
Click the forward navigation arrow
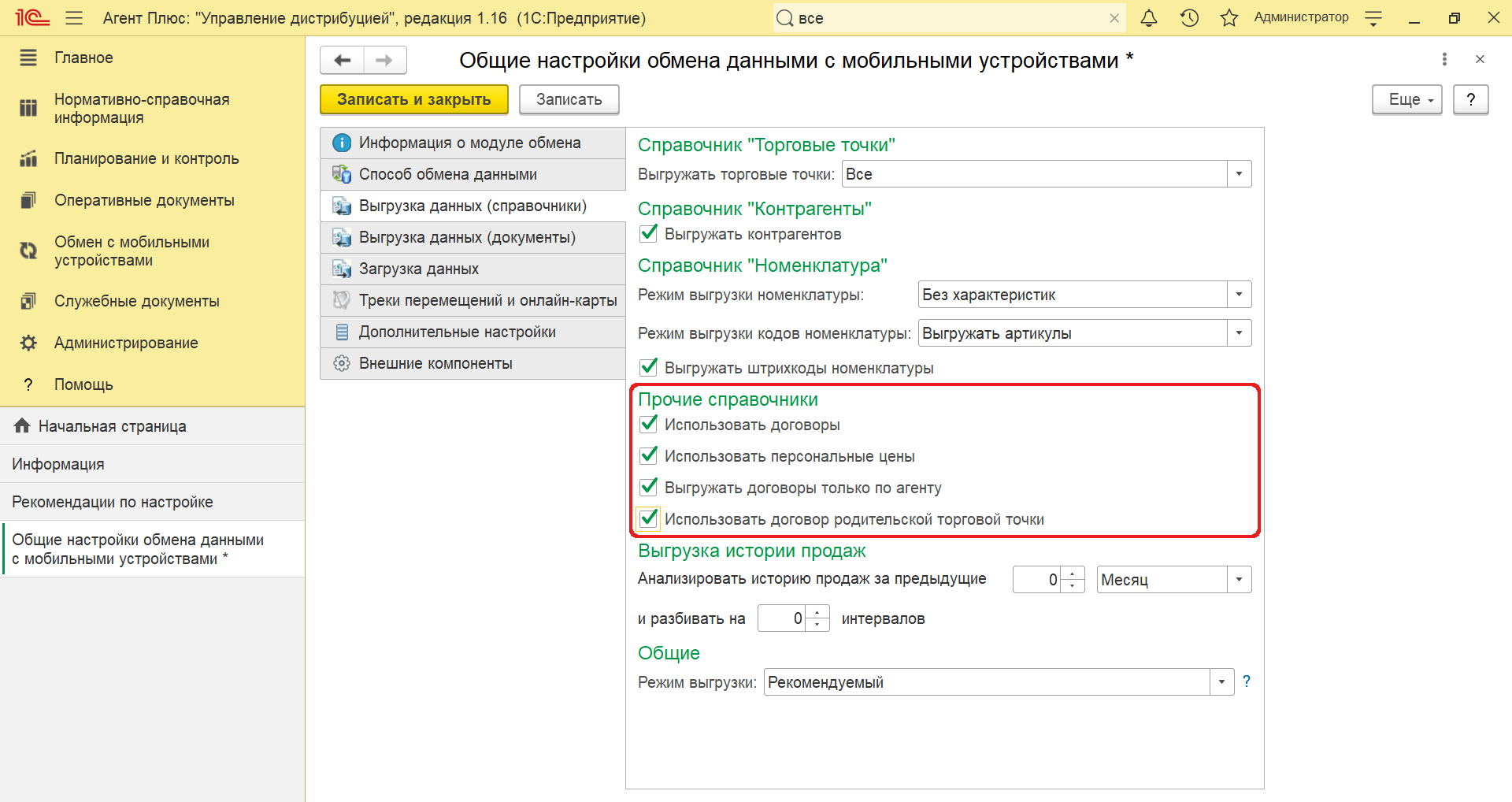(384, 61)
